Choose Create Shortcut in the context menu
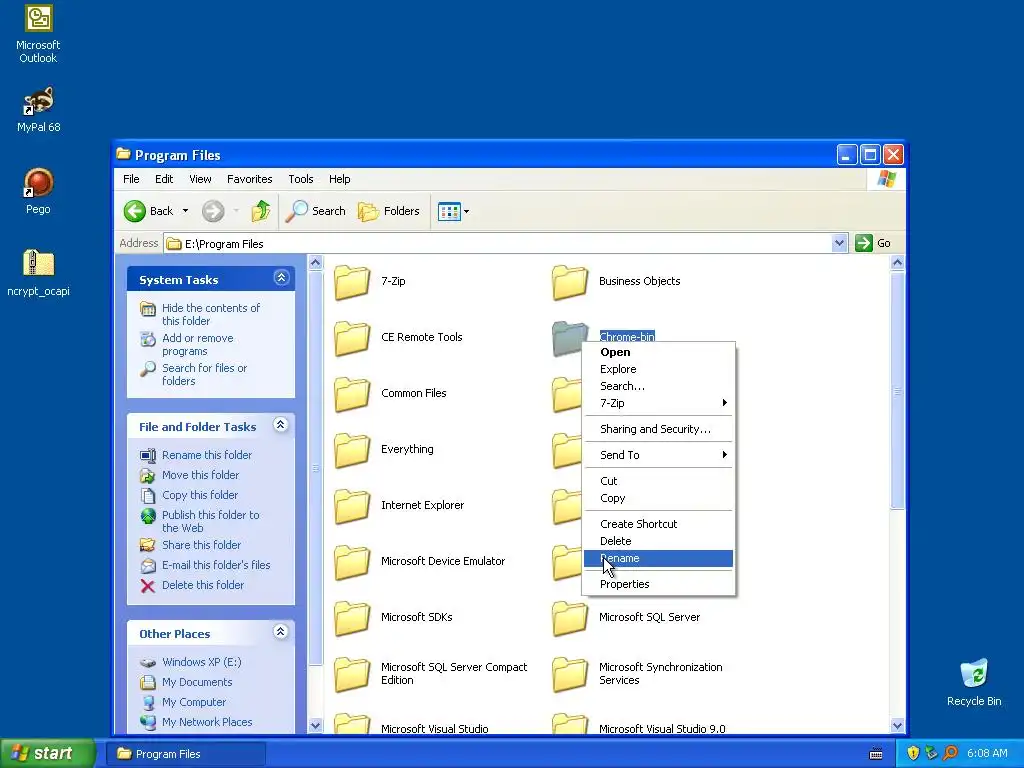1024x768 pixels. point(658,524)
